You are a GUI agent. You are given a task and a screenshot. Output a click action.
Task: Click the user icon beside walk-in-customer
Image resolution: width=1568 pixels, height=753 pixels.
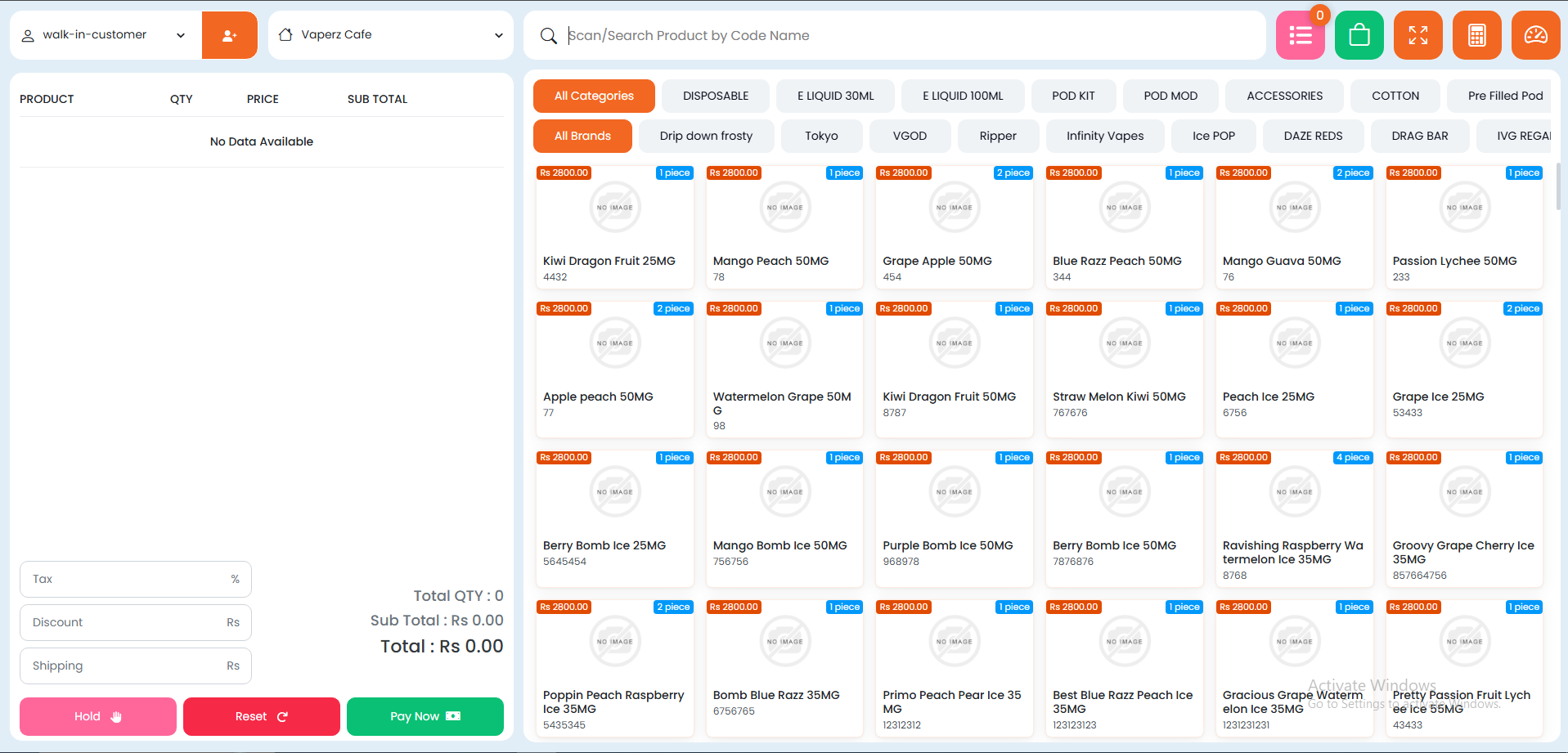pos(28,35)
